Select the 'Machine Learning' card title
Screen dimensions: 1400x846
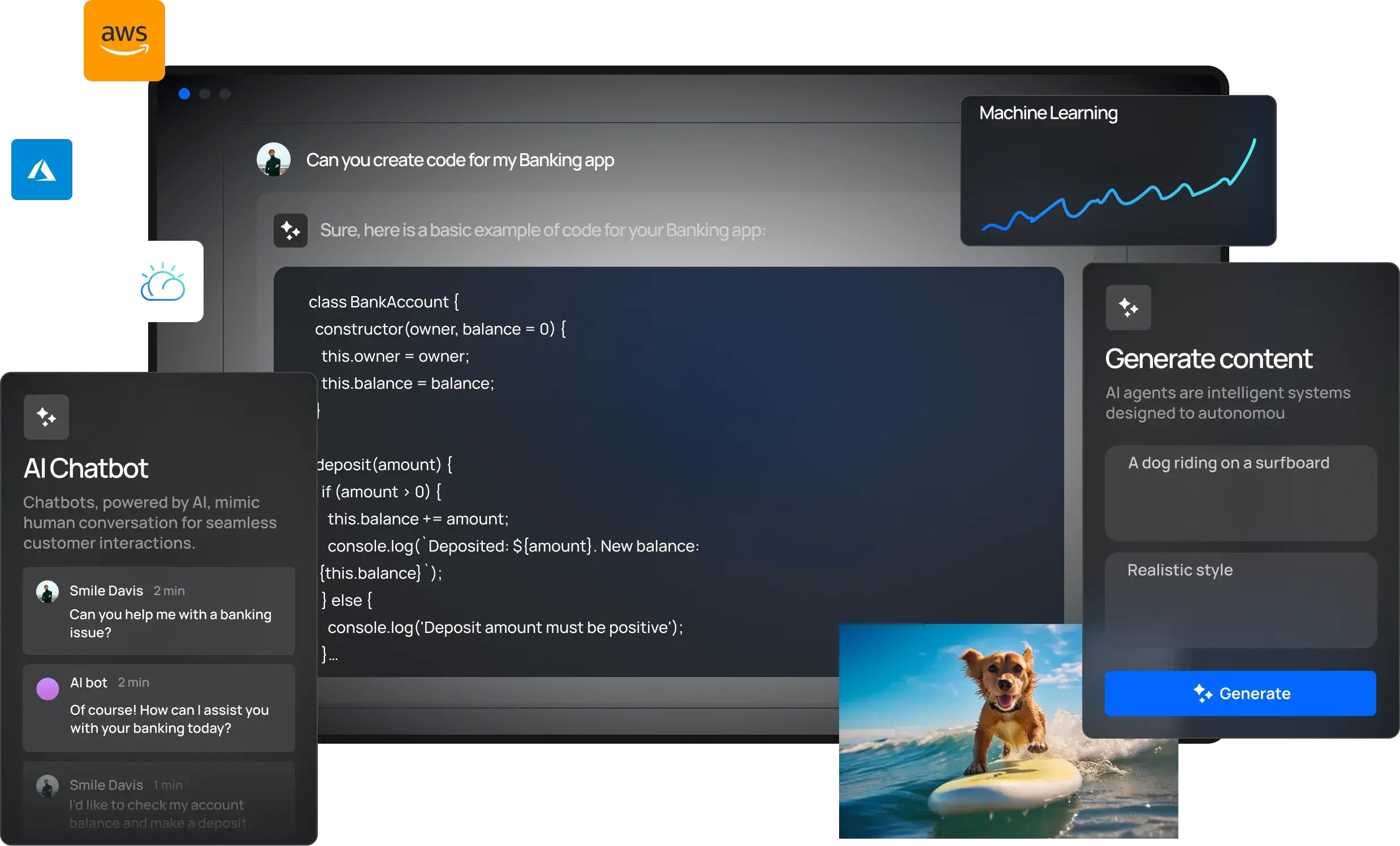point(1048,113)
